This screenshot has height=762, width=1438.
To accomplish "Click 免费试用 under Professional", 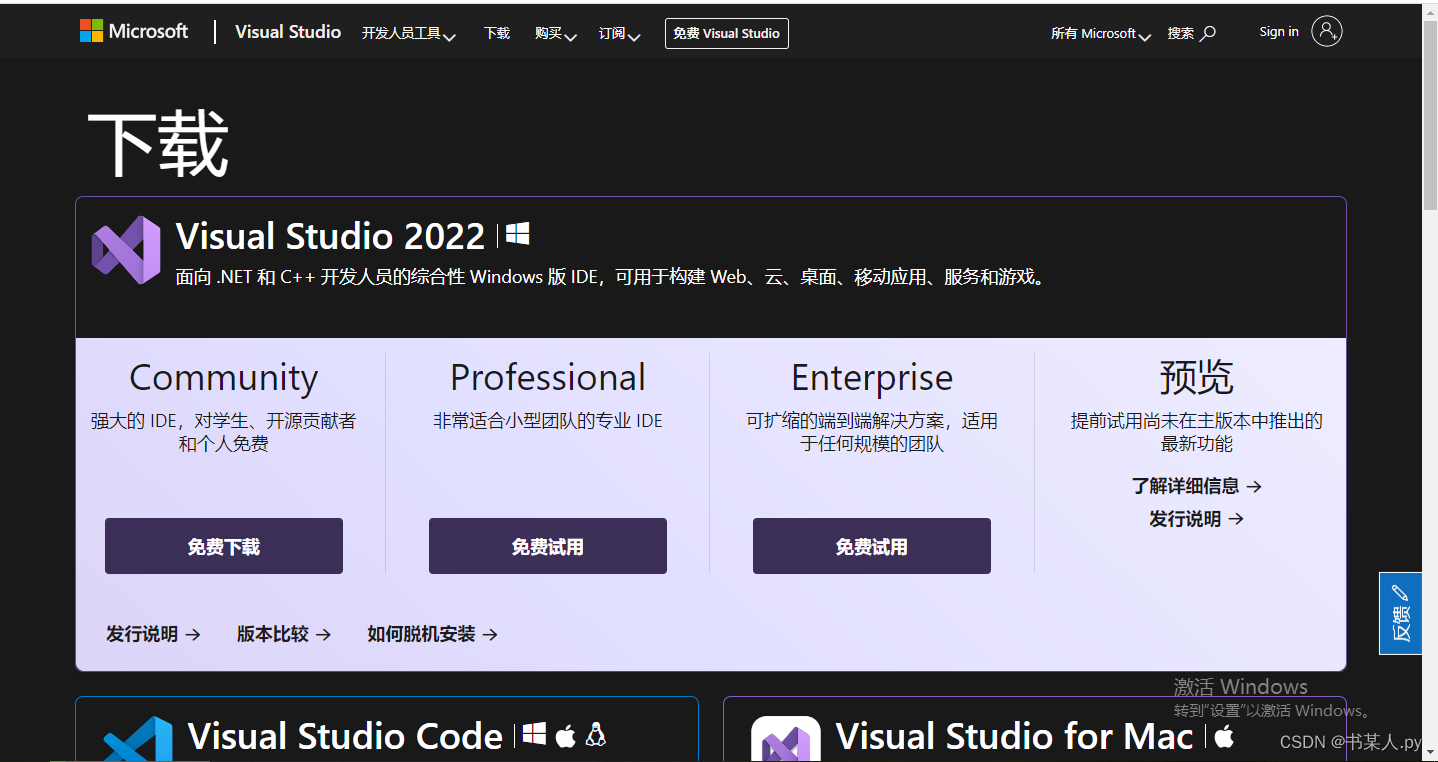I will click(x=548, y=546).
